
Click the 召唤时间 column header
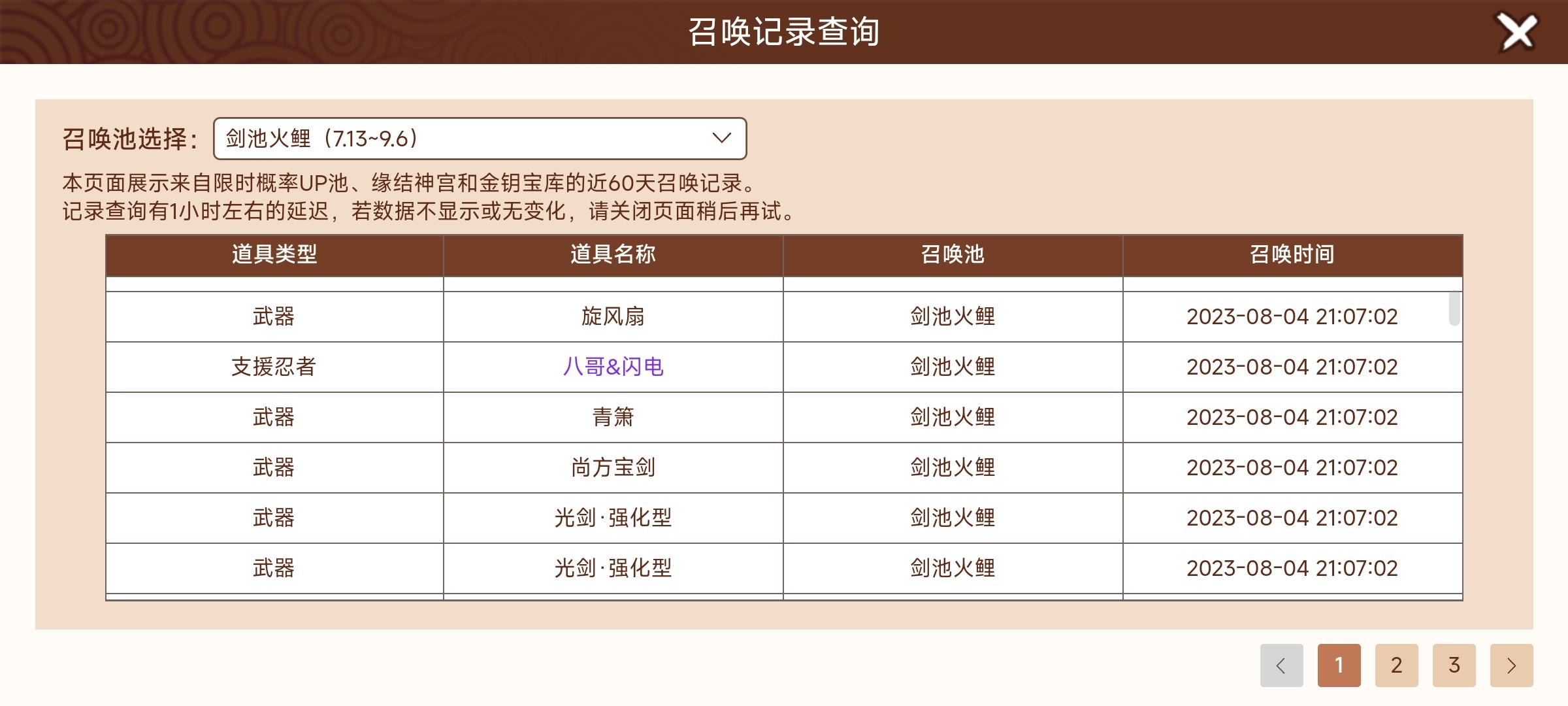tap(1292, 254)
